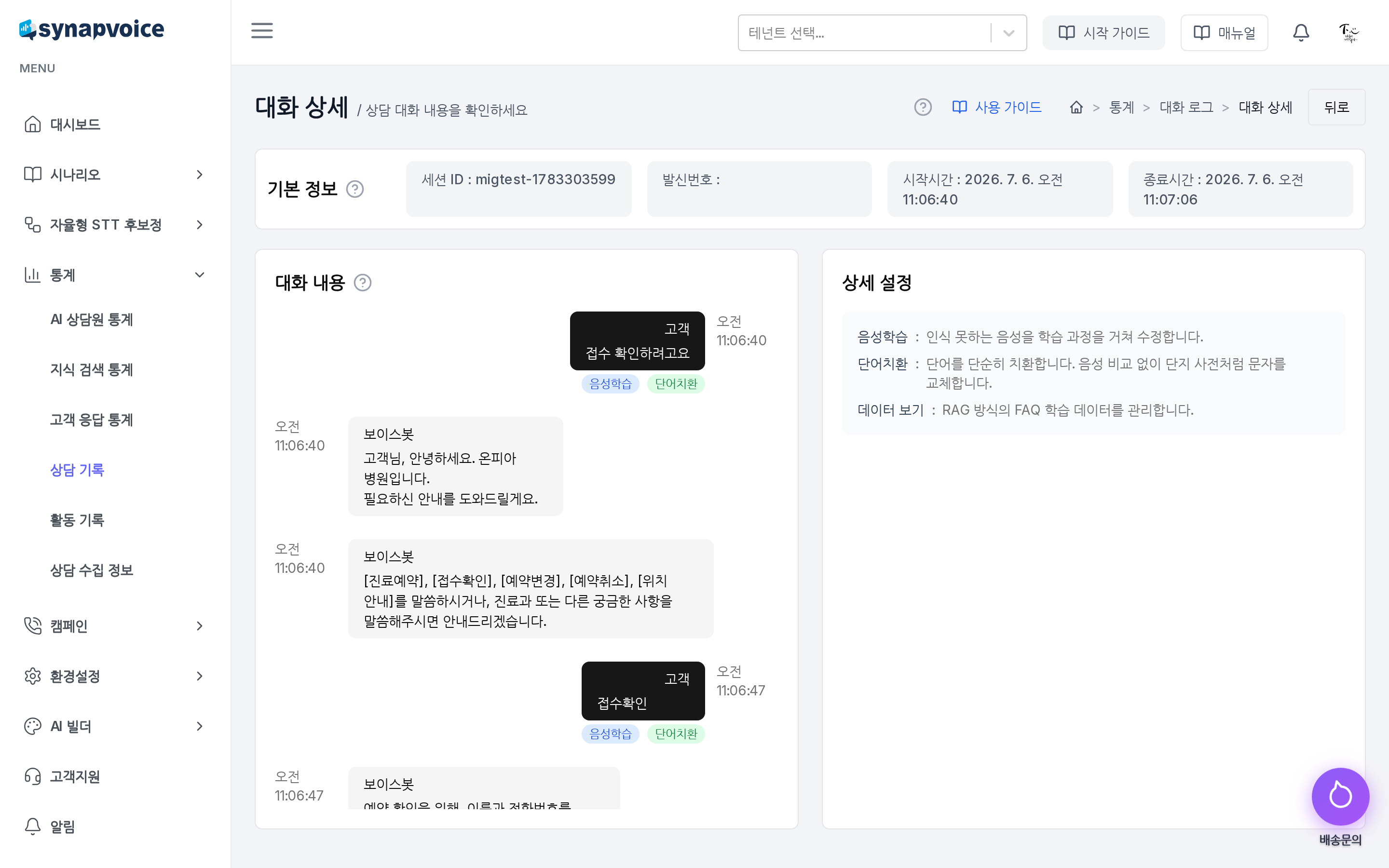This screenshot has height=868, width=1389.
Task: Click help icon next to 기본 정보
Action: pos(354,189)
